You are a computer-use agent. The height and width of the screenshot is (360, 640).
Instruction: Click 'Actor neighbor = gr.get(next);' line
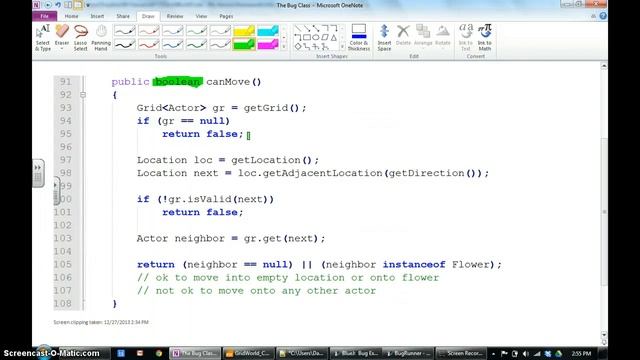231,238
